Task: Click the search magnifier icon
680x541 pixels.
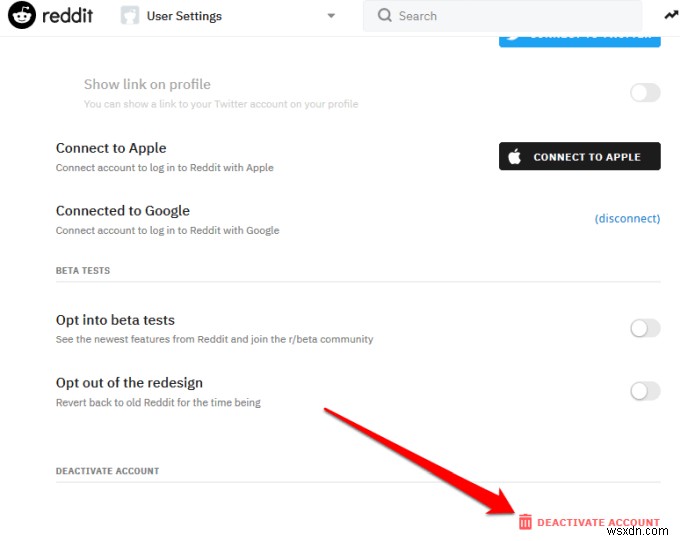Action: (385, 15)
